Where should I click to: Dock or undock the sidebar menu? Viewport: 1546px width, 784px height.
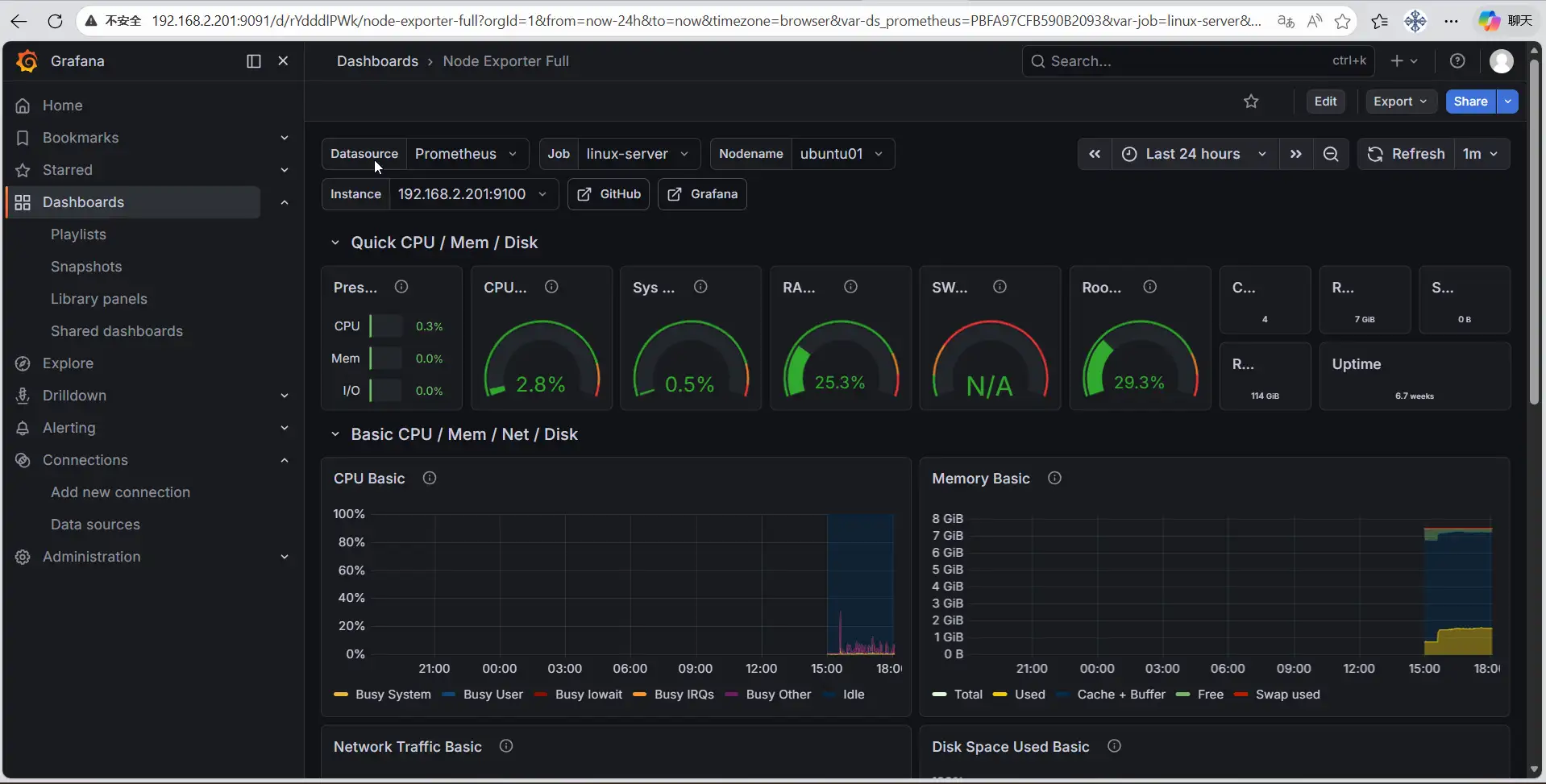[x=253, y=61]
